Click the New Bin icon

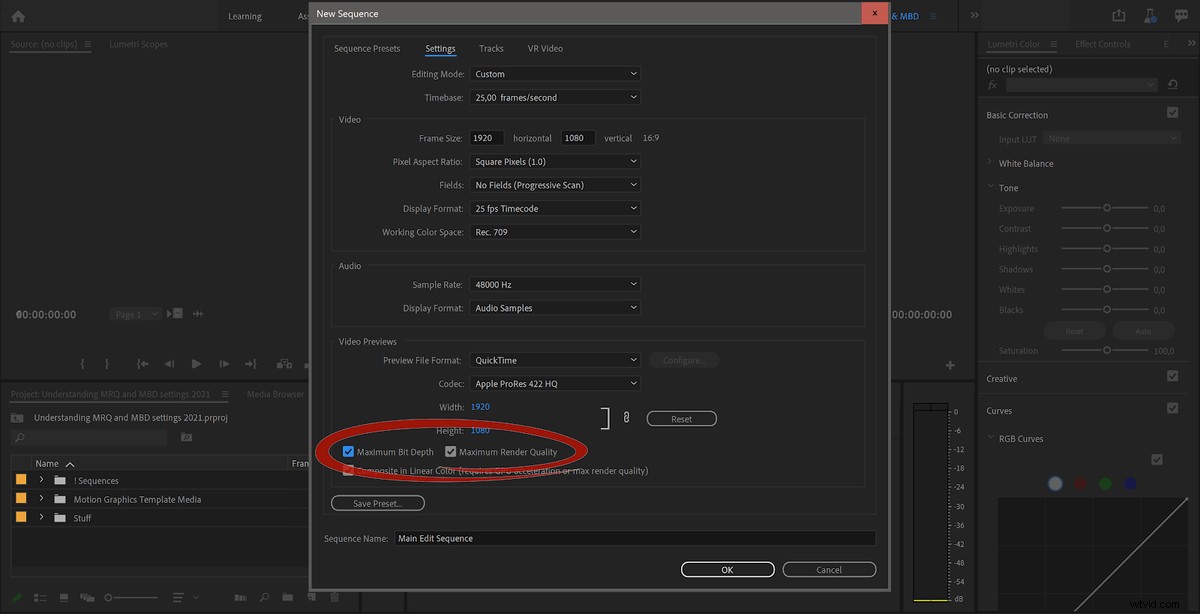point(288,597)
